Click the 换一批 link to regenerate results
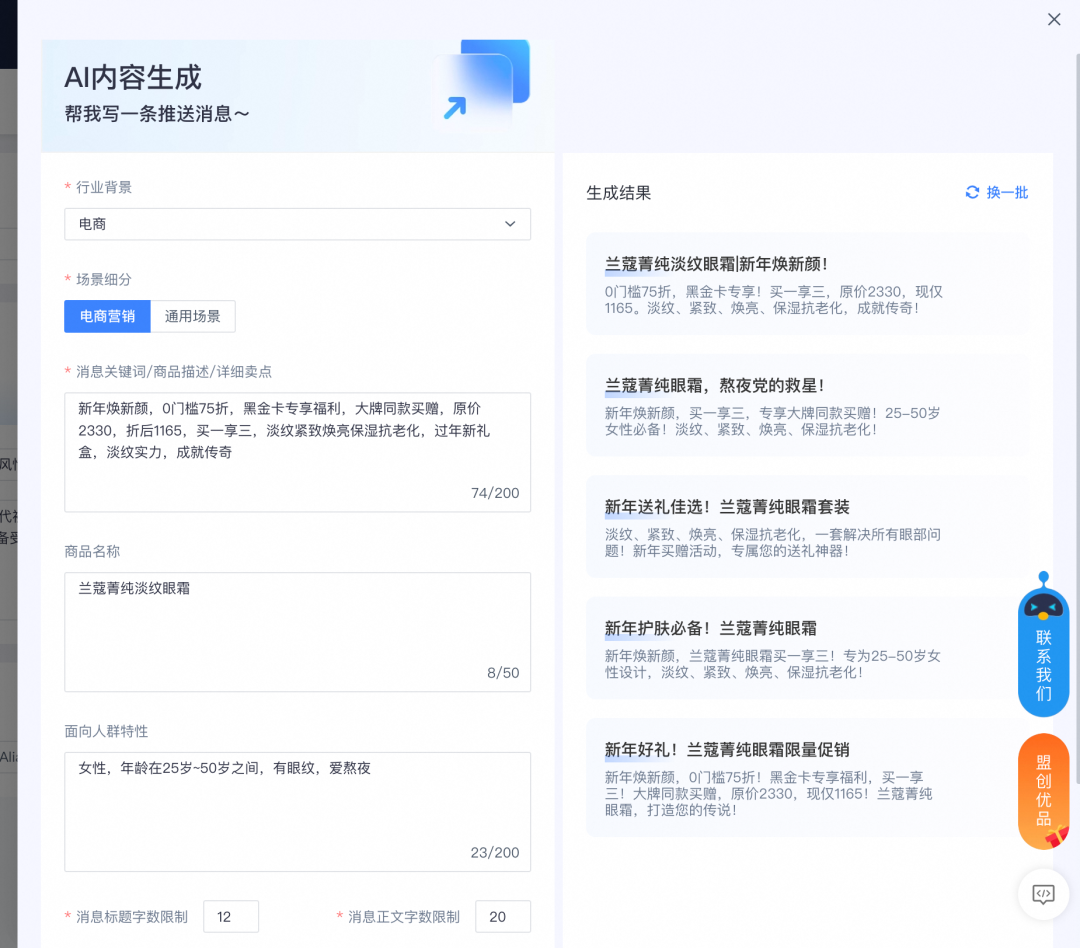1080x948 pixels. click(x=1007, y=192)
